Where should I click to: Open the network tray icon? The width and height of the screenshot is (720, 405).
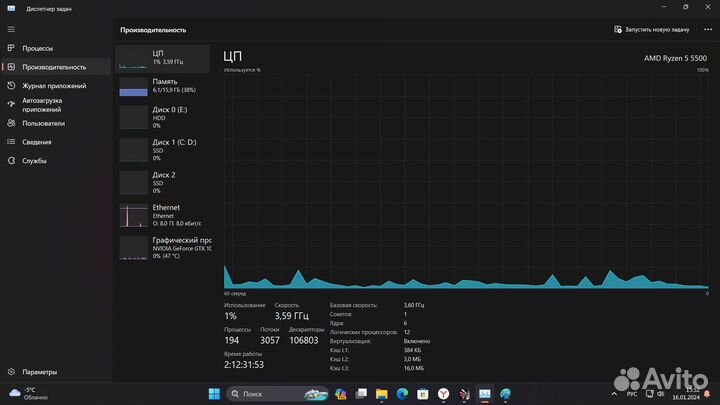coord(649,394)
